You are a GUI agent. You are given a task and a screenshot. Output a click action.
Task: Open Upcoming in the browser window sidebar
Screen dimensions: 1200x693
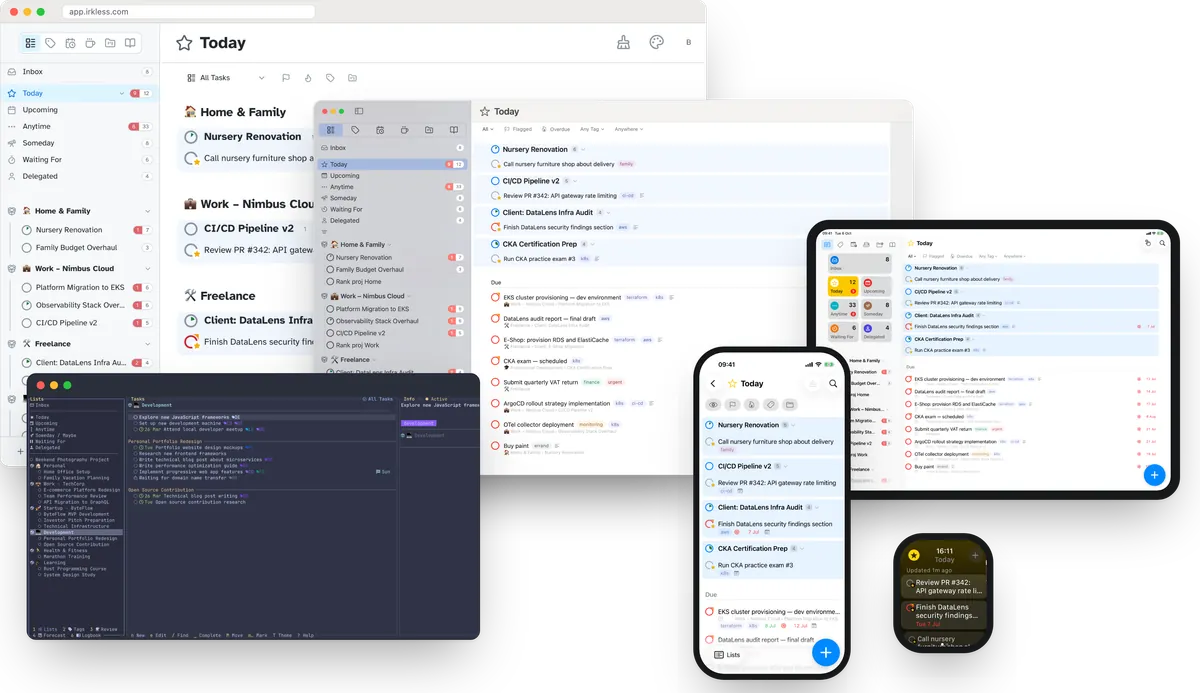[78, 110]
